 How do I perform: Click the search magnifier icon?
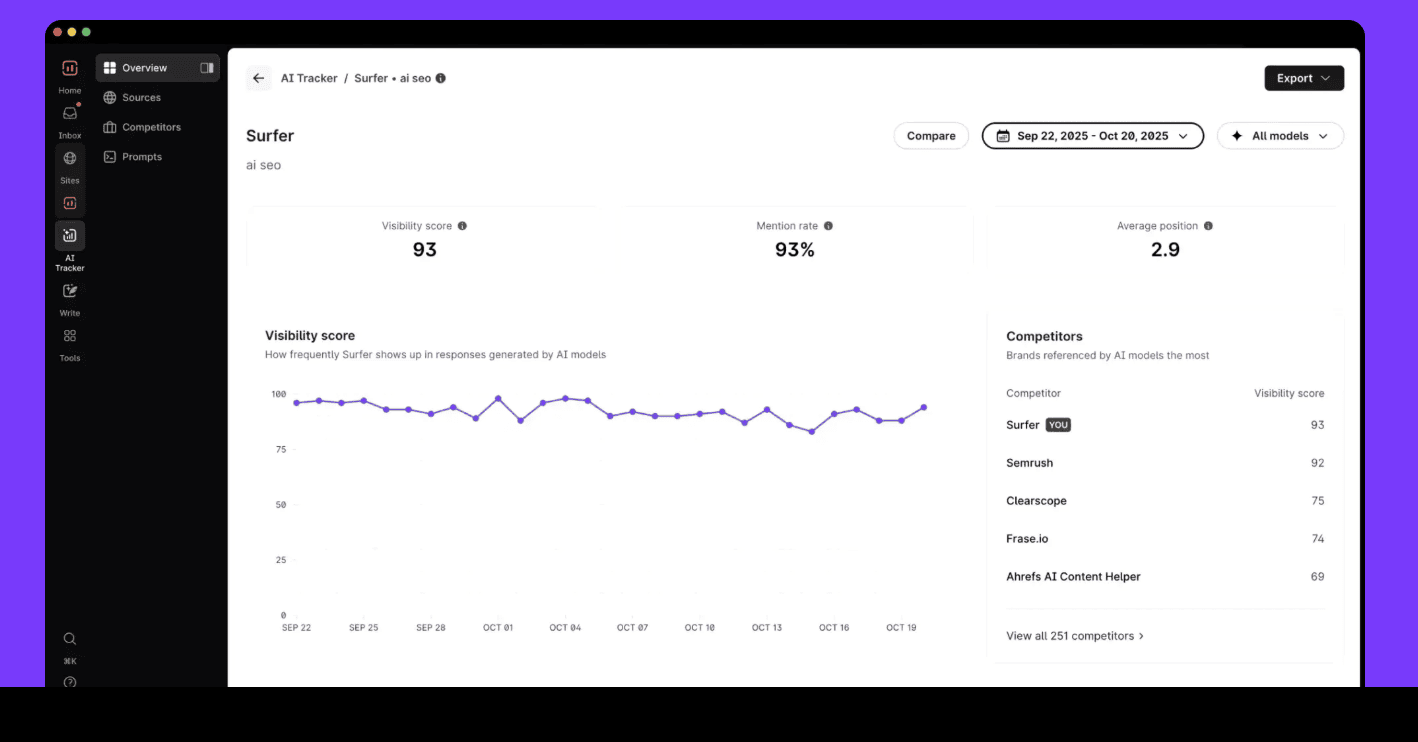tap(70, 639)
